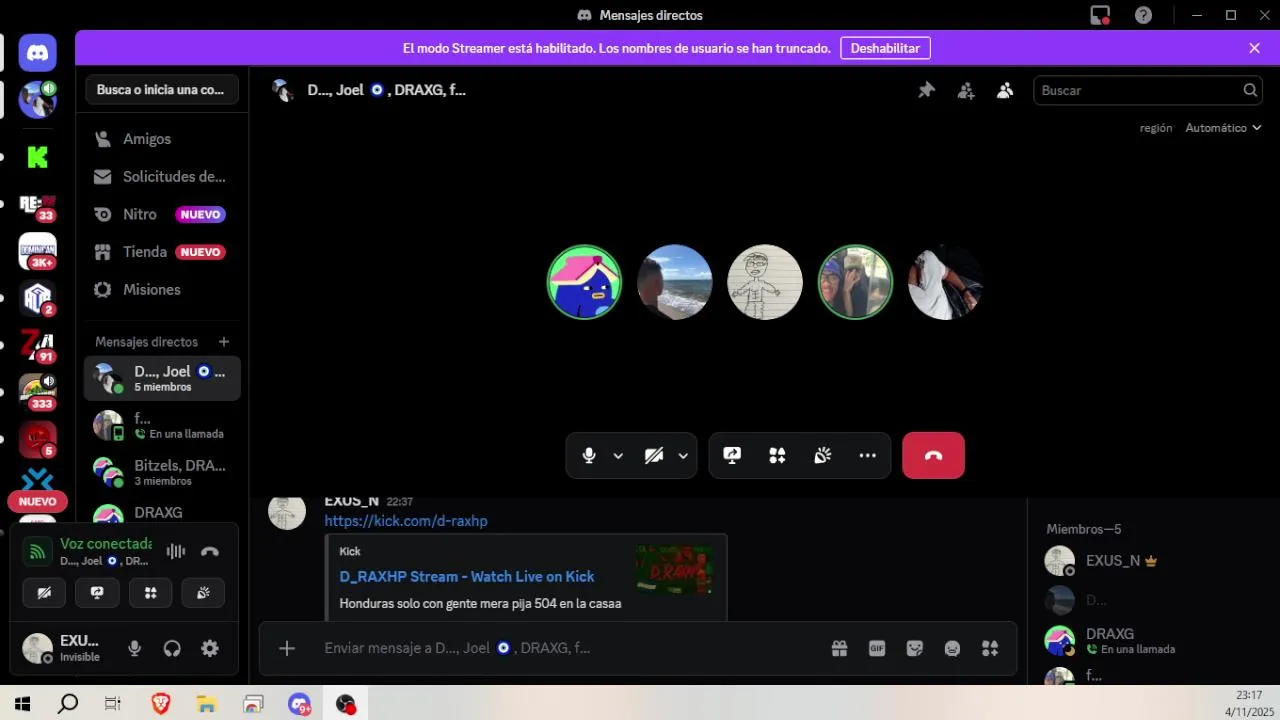This screenshot has height=720, width=1280.
Task: Open EXUS_N user status panel
Action: 63,649
